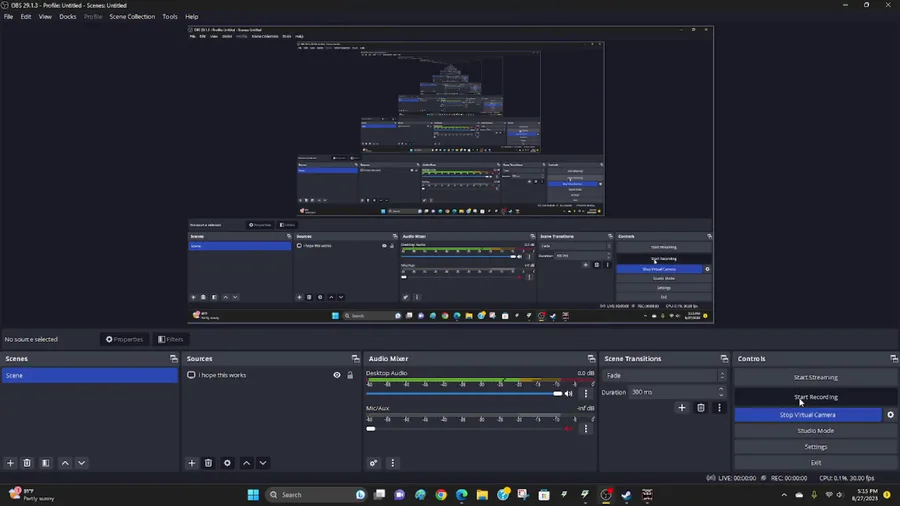The height and width of the screenshot is (506, 900).
Task: Remove selected scene with trash icon
Action: point(27,463)
